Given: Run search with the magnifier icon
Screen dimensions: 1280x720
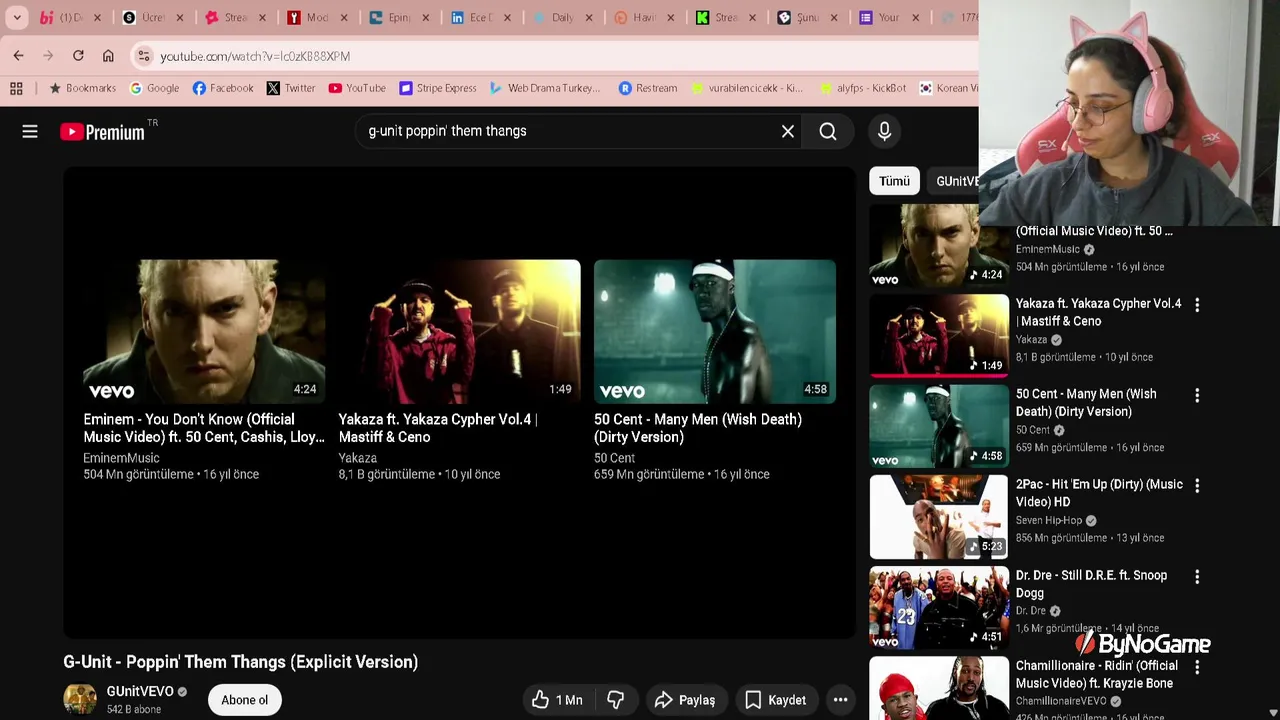Looking at the screenshot, I should point(828,131).
